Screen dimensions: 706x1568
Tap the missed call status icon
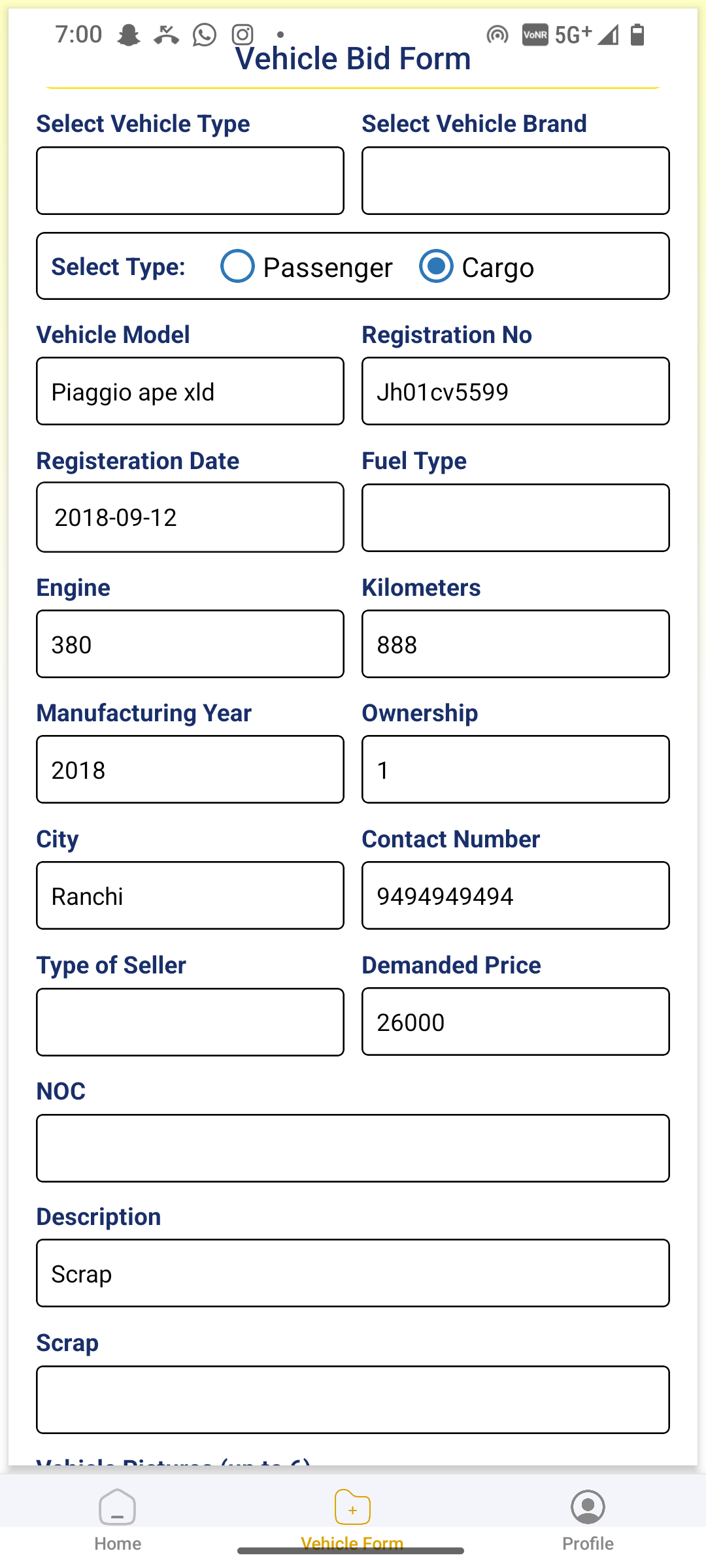[167, 35]
